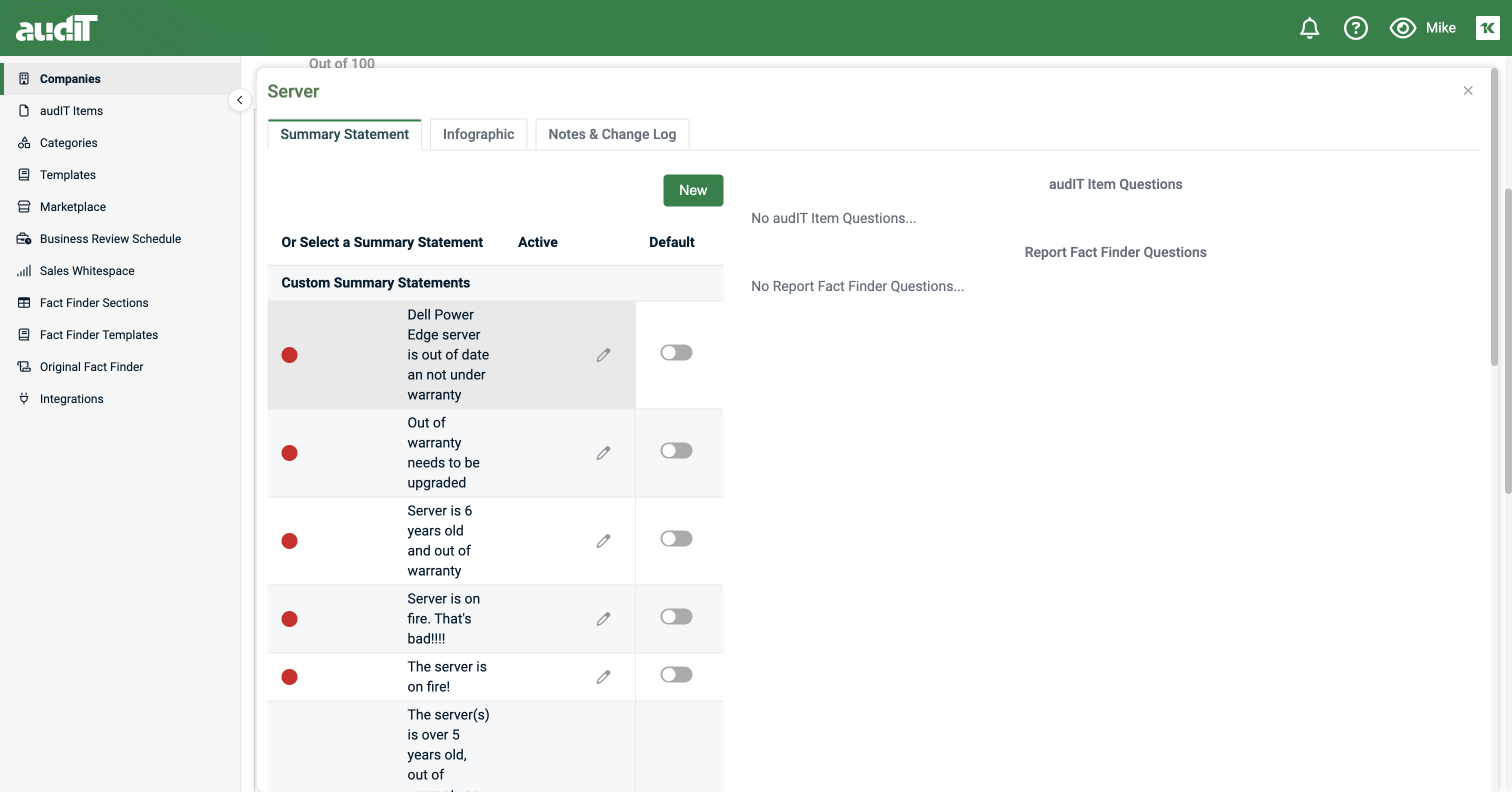The image size is (1512, 792).
Task: Click the New summary statement button
Action: pos(692,190)
